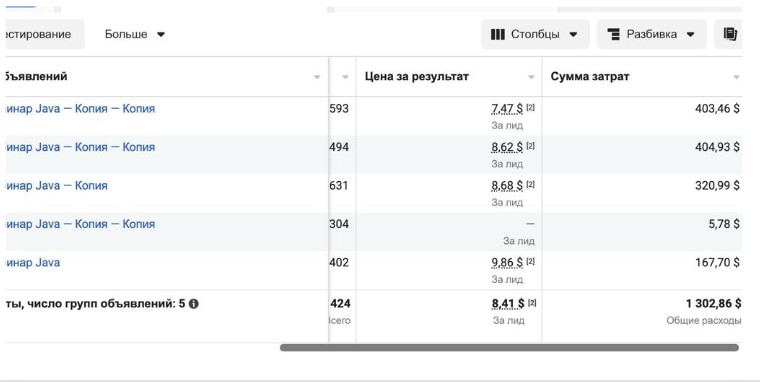Open arrow menu of Цена за результат column
This screenshot has width=760, height=382.
pos(531,77)
